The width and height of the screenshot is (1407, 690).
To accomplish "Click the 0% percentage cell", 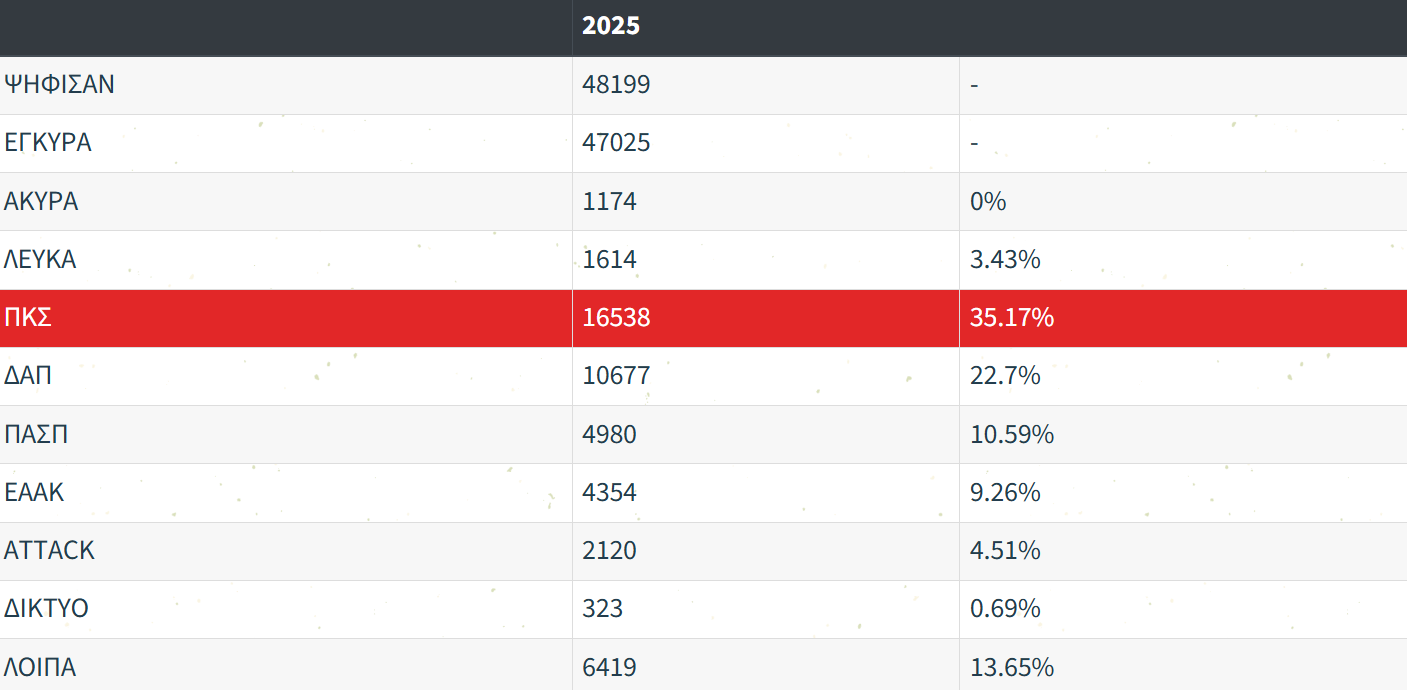I will click(988, 202).
